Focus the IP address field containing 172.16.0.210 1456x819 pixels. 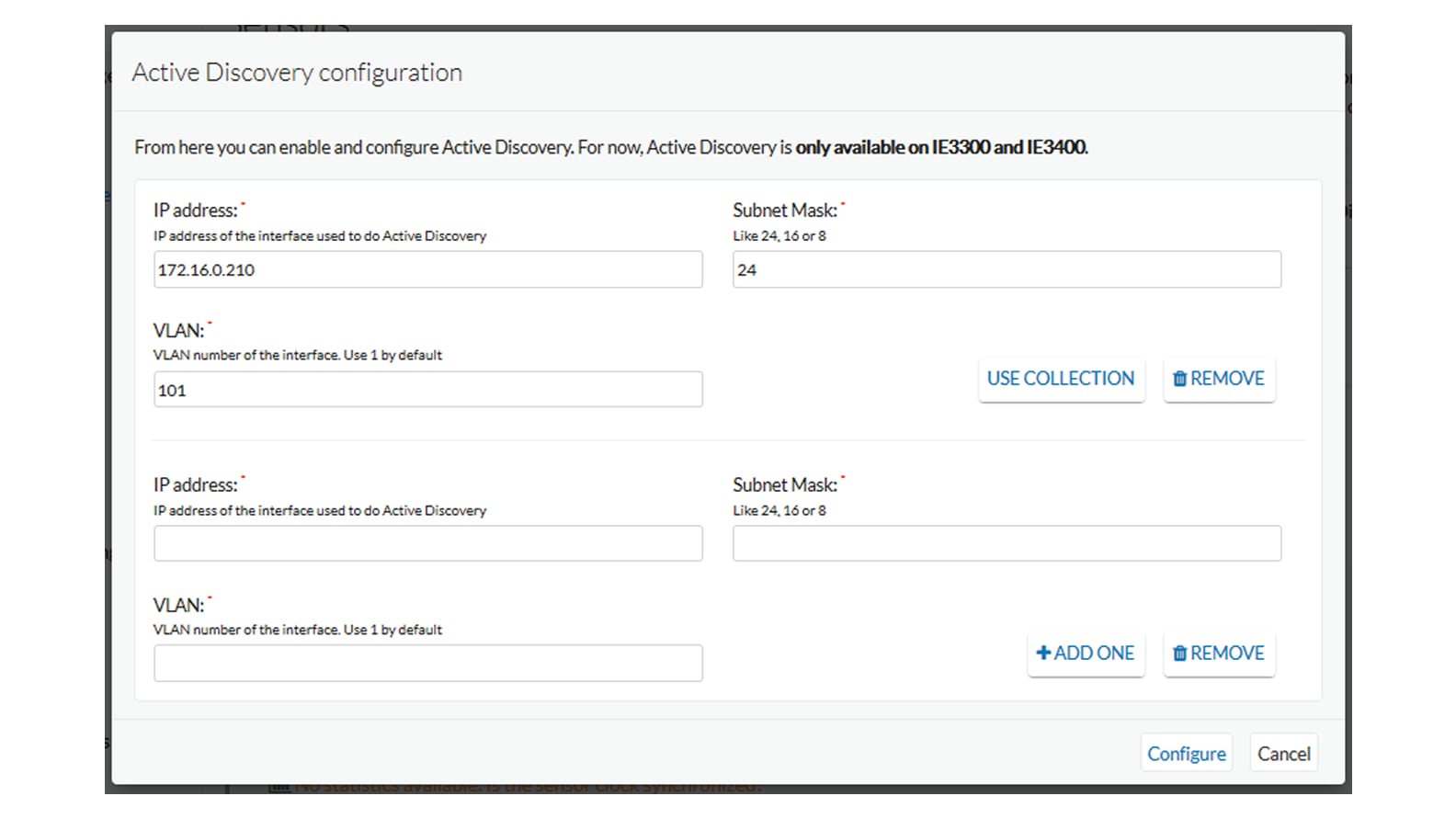pos(427,270)
